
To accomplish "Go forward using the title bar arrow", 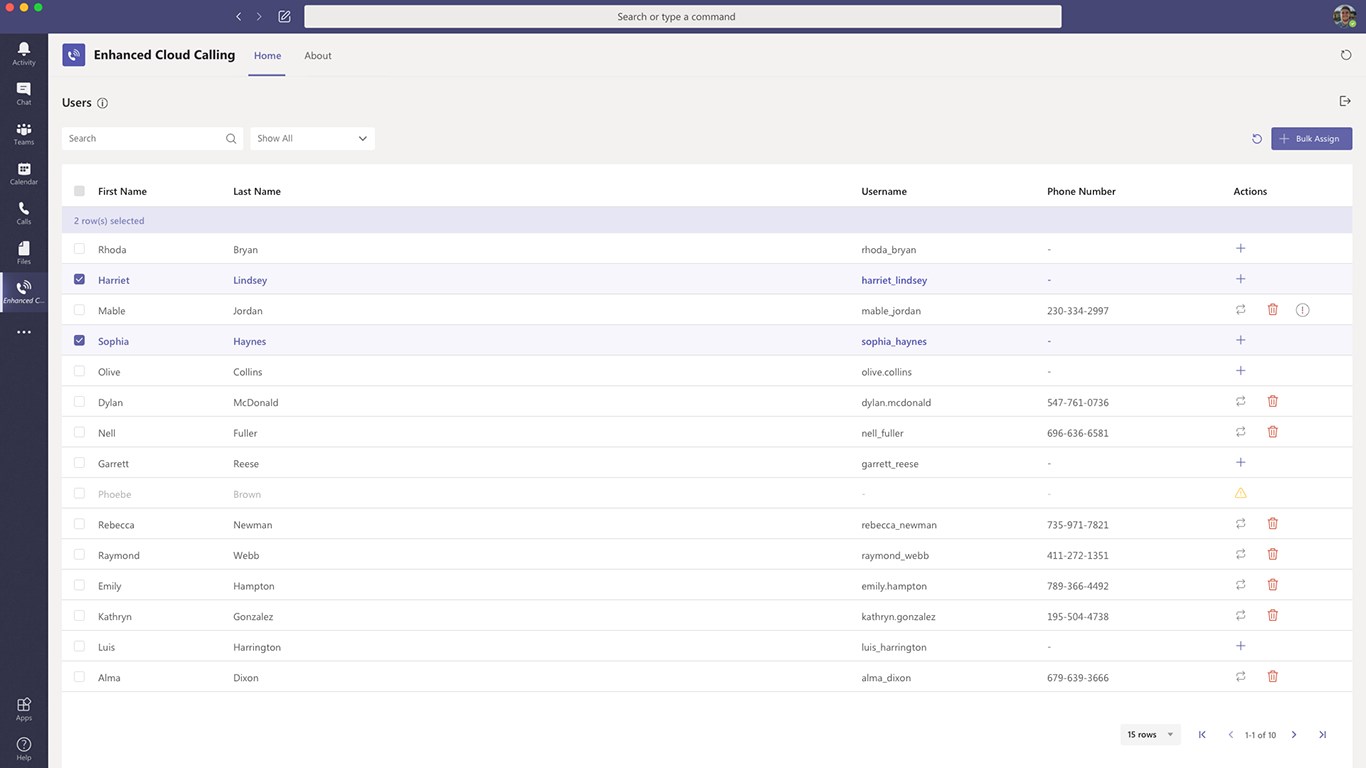I will click(x=259, y=17).
